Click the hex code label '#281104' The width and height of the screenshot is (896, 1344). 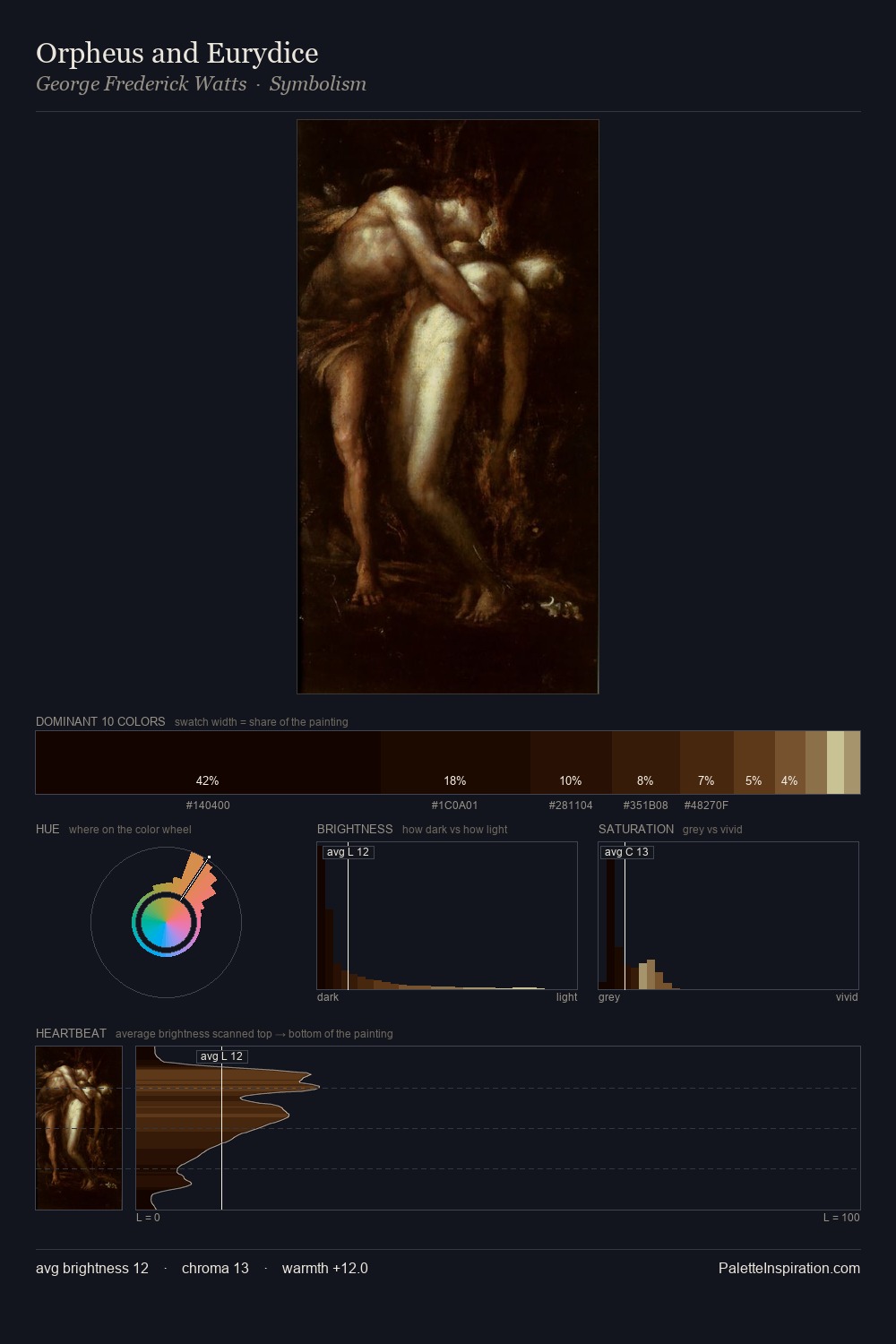(571, 806)
